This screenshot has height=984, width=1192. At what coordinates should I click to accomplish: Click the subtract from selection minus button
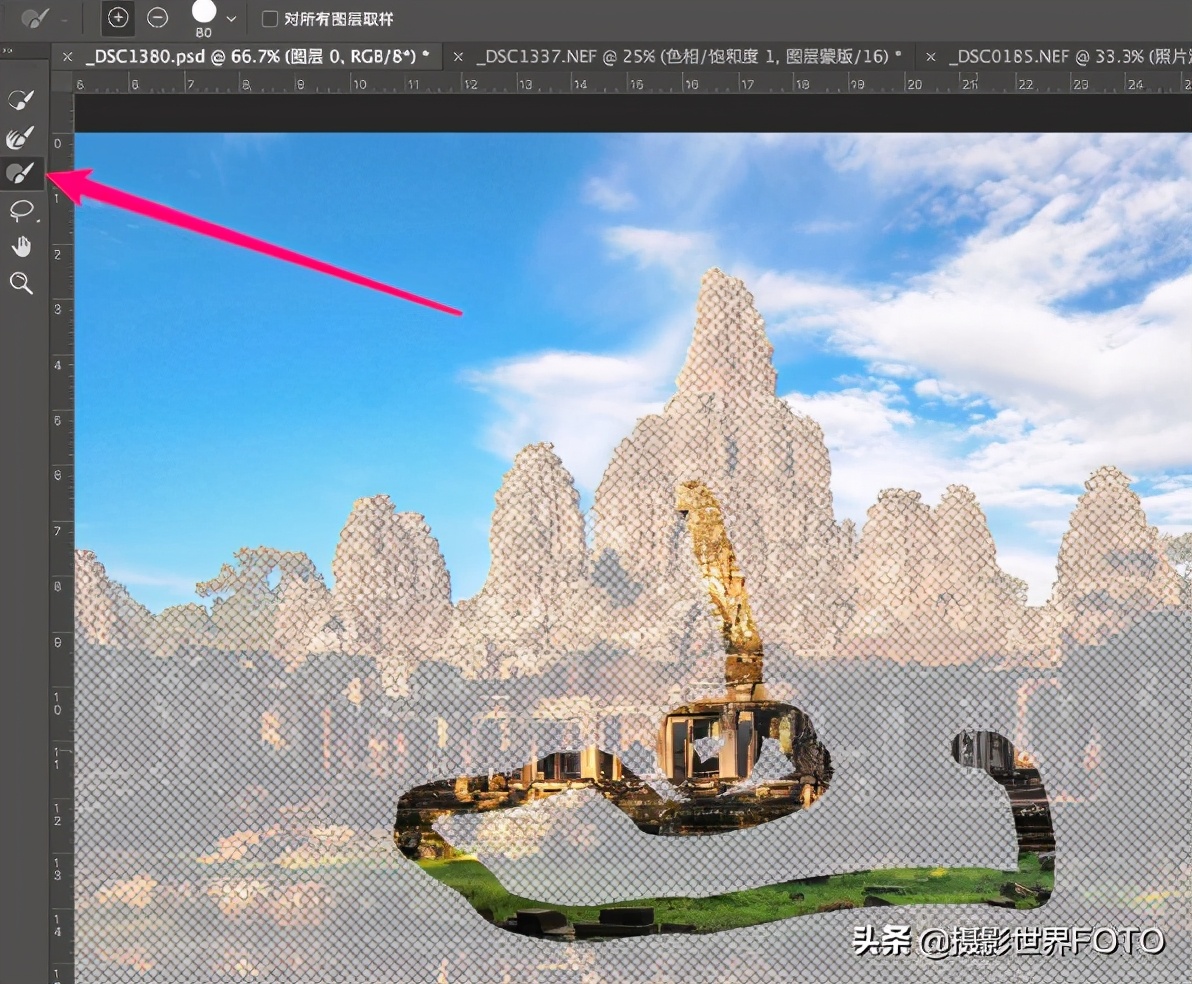[157, 17]
